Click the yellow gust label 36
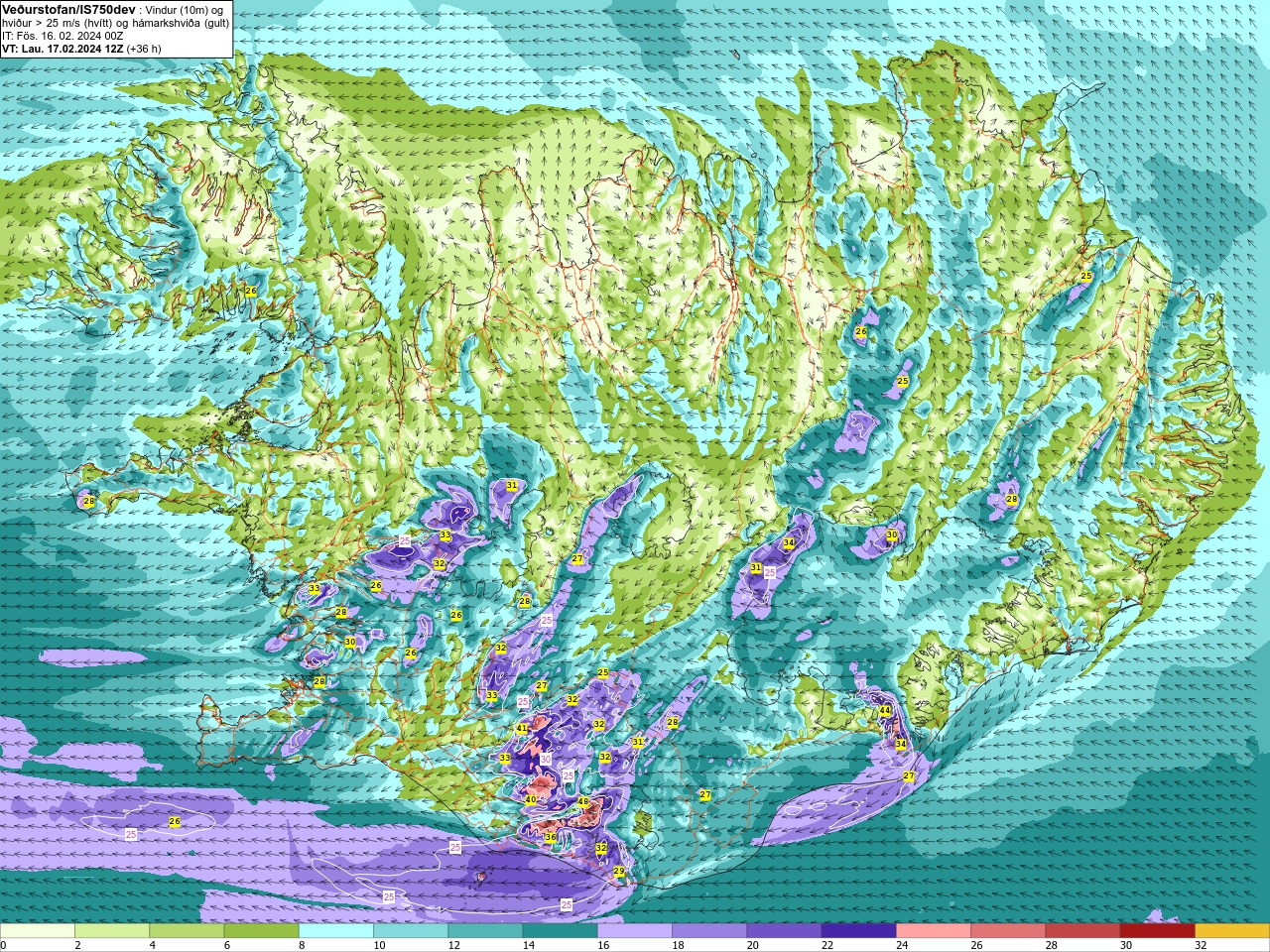Screen dimensions: 1270x952 coord(551,838)
